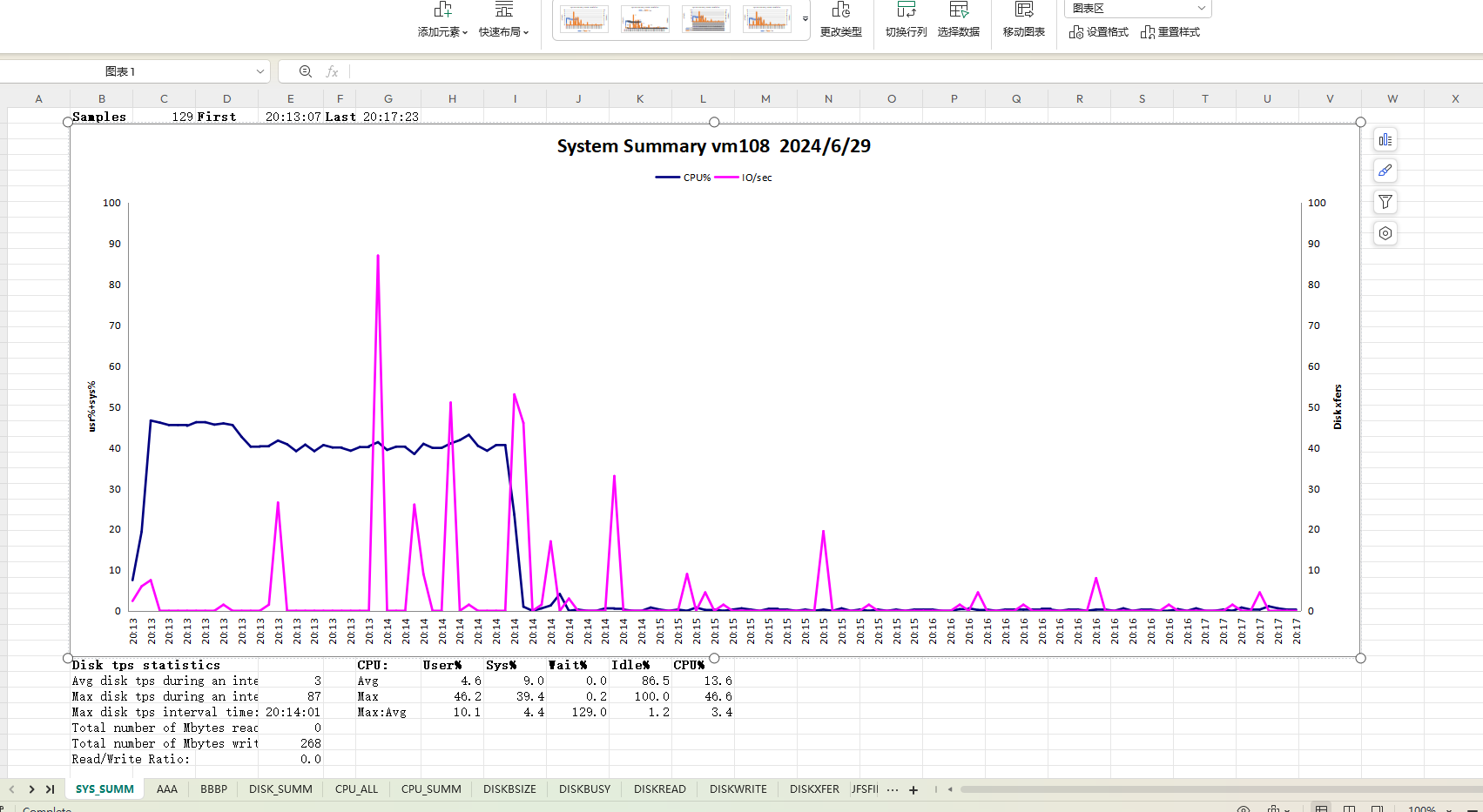This screenshot has height=812, width=1483.
Task: Select column header M
Action: [765, 98]
